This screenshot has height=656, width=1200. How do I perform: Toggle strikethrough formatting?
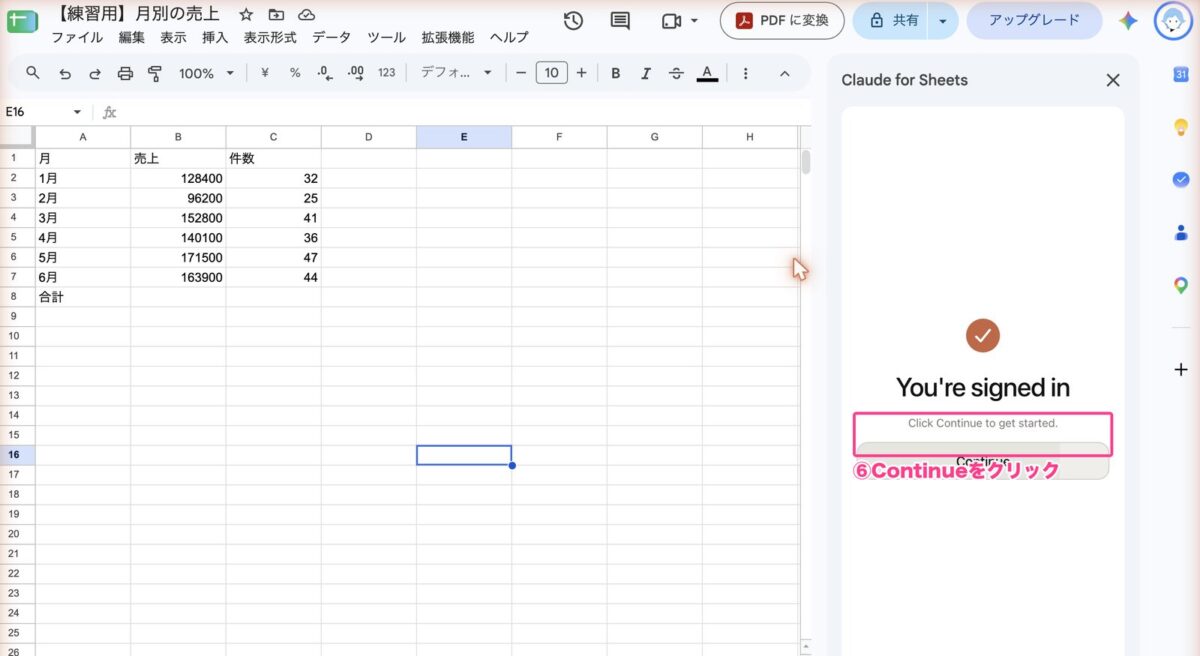click(676, 73)
